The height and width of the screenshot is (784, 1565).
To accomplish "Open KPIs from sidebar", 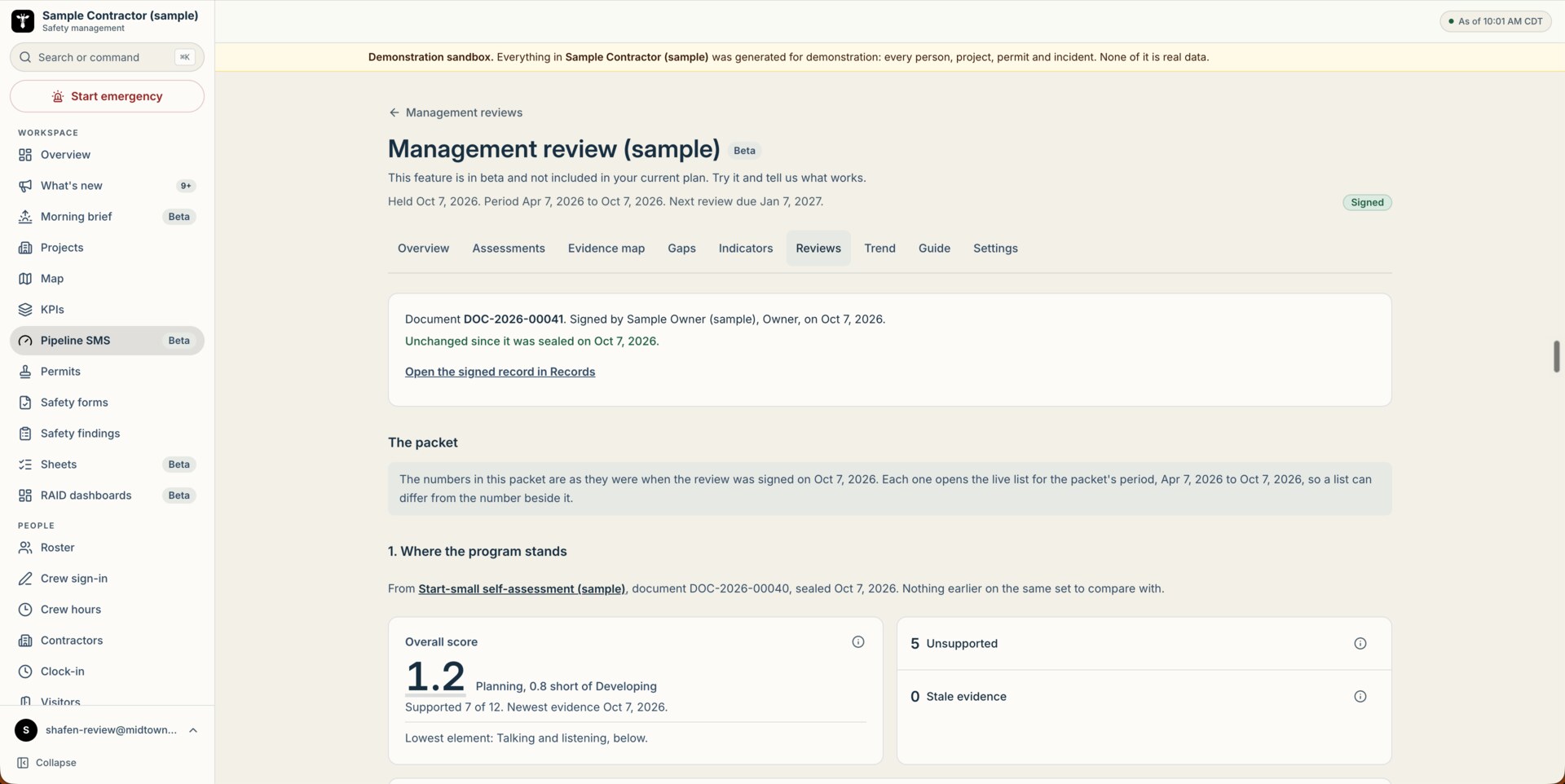I will tap(107, 310).
